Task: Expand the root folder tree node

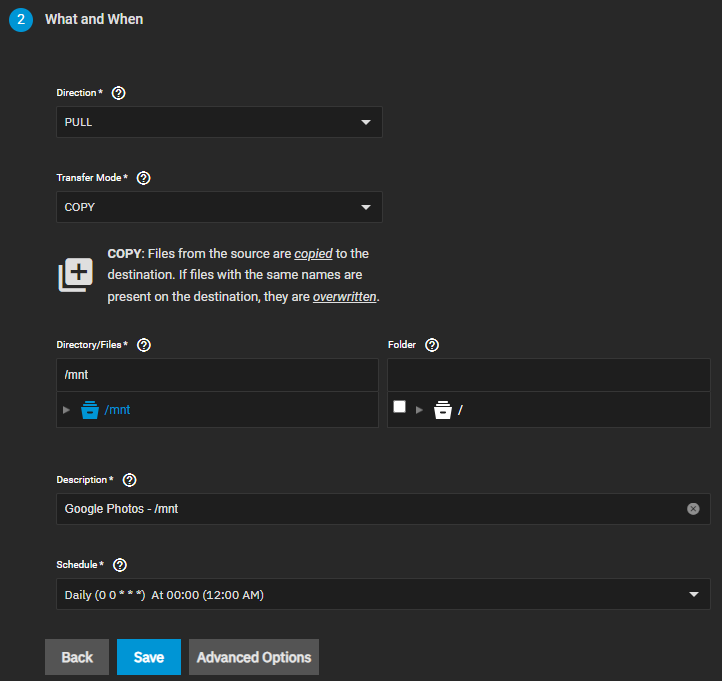Action: 420,410
